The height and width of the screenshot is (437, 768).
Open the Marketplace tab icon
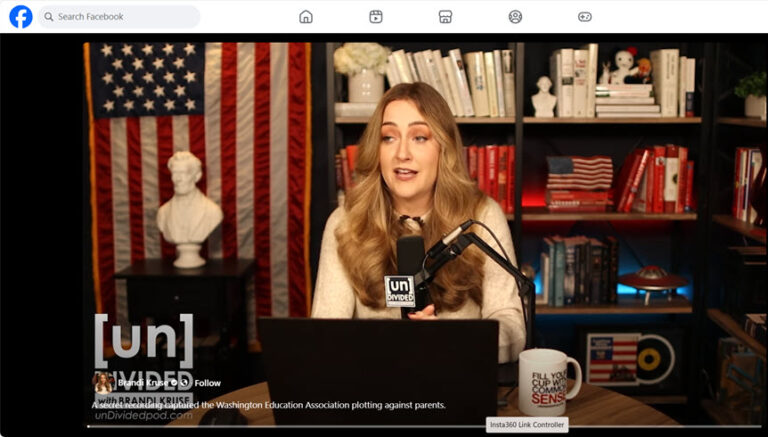(445, 17)
